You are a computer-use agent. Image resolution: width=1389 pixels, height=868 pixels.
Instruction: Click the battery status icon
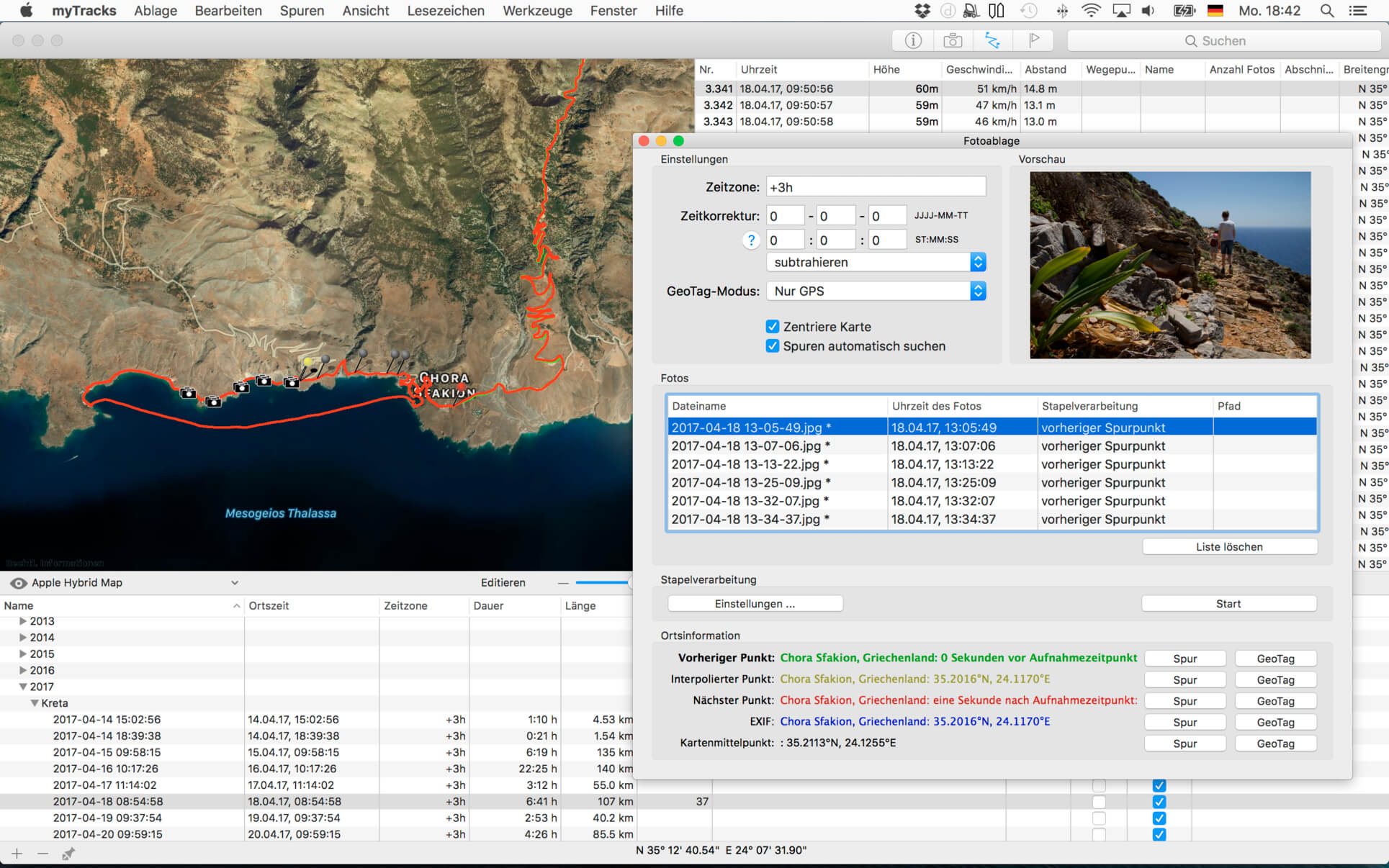point(1185,11)
